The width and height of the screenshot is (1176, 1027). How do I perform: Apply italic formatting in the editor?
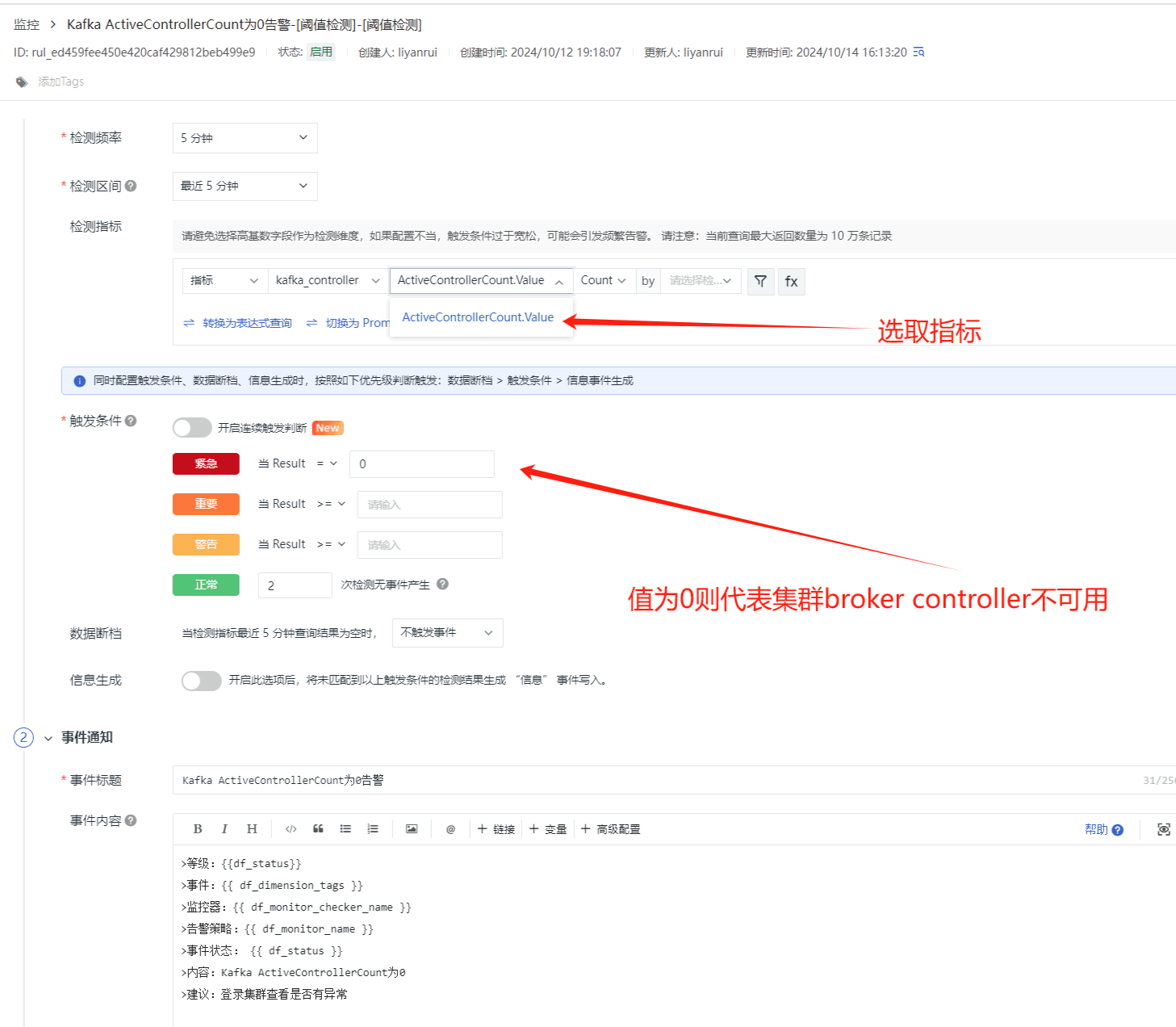224,829
